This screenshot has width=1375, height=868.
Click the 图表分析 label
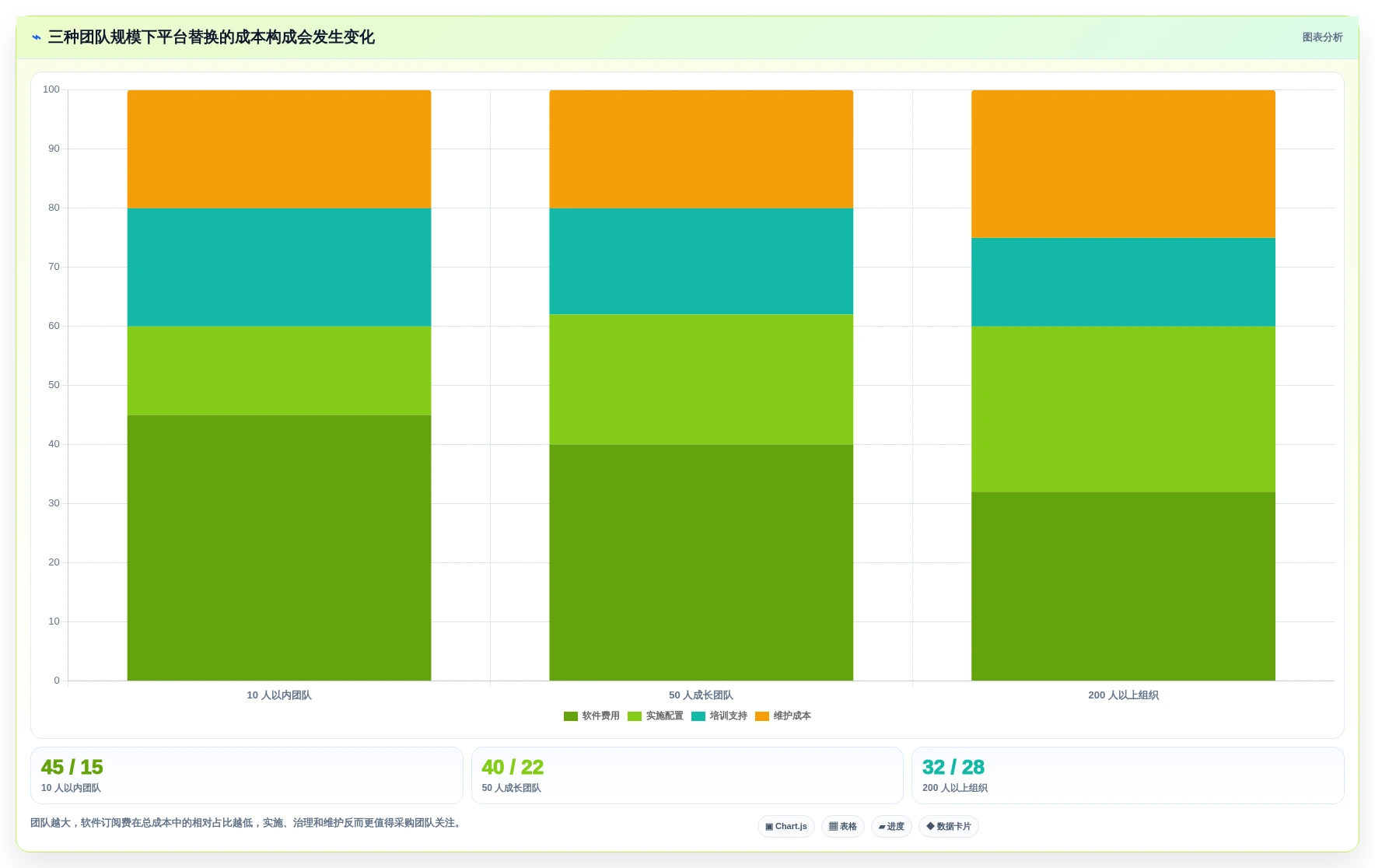(1322, 37)
